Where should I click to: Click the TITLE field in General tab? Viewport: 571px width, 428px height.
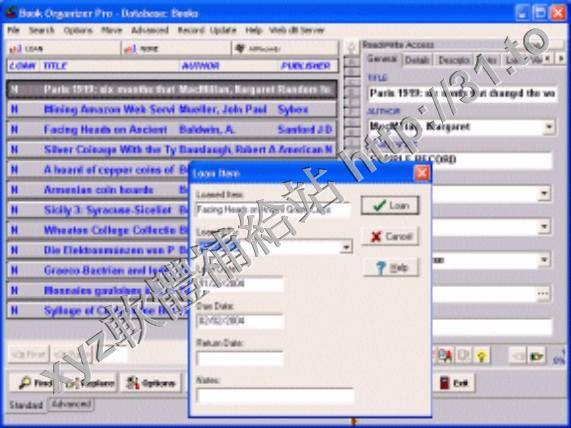tap(462, 94)
